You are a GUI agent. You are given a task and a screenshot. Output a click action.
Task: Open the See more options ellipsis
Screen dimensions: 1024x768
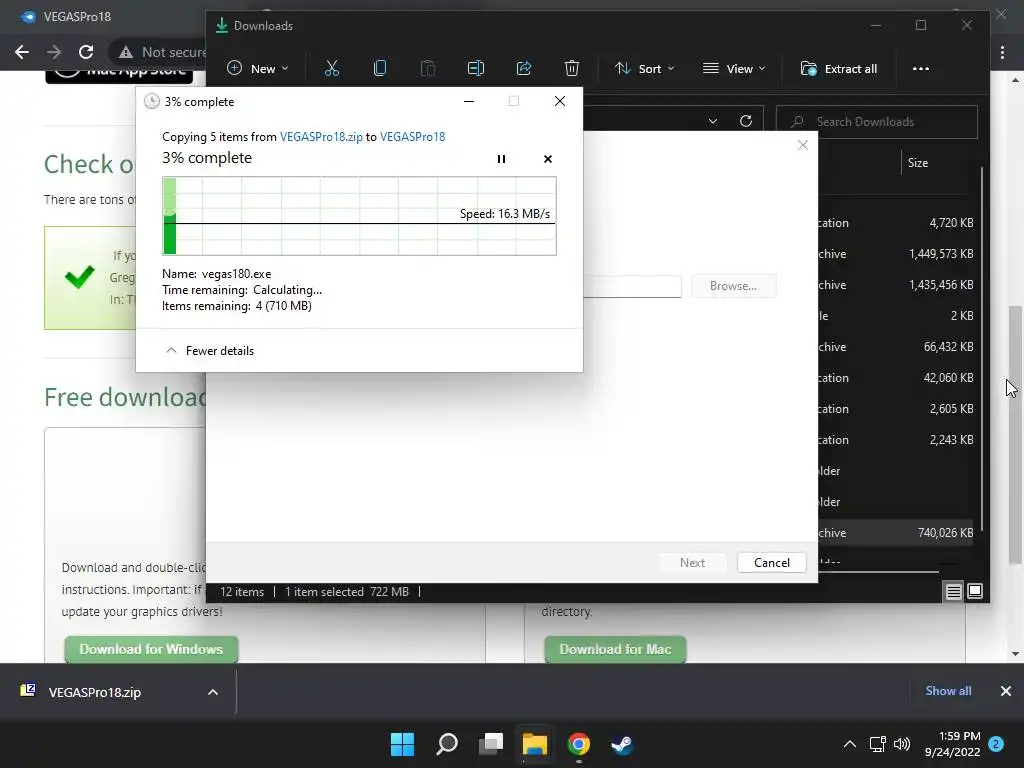921,69
